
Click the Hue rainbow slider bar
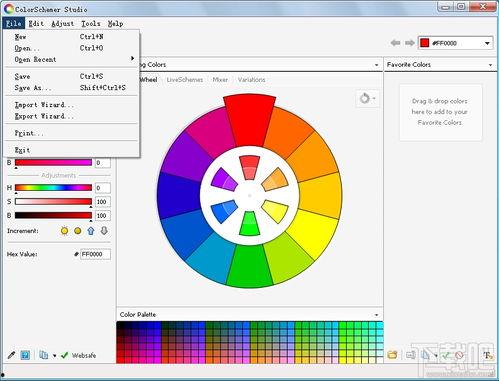(x=53, y=188)
